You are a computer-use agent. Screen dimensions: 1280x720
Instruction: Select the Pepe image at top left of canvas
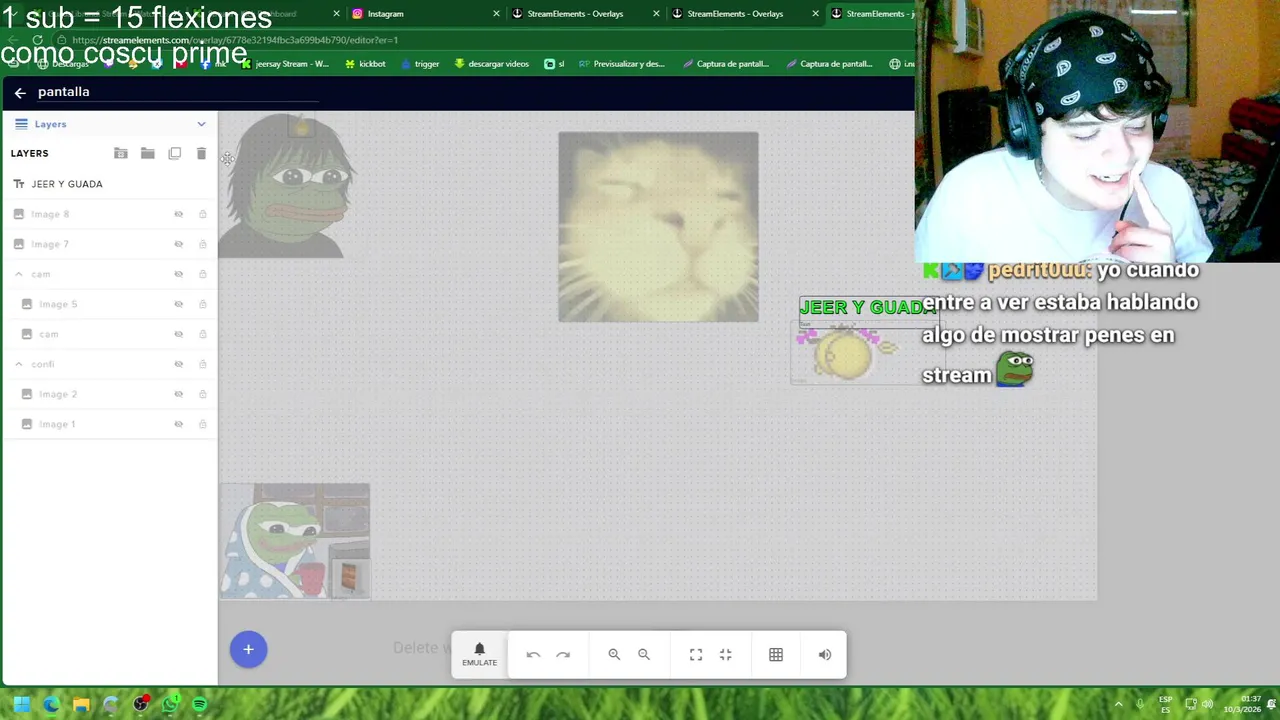[x=286, y=186]
